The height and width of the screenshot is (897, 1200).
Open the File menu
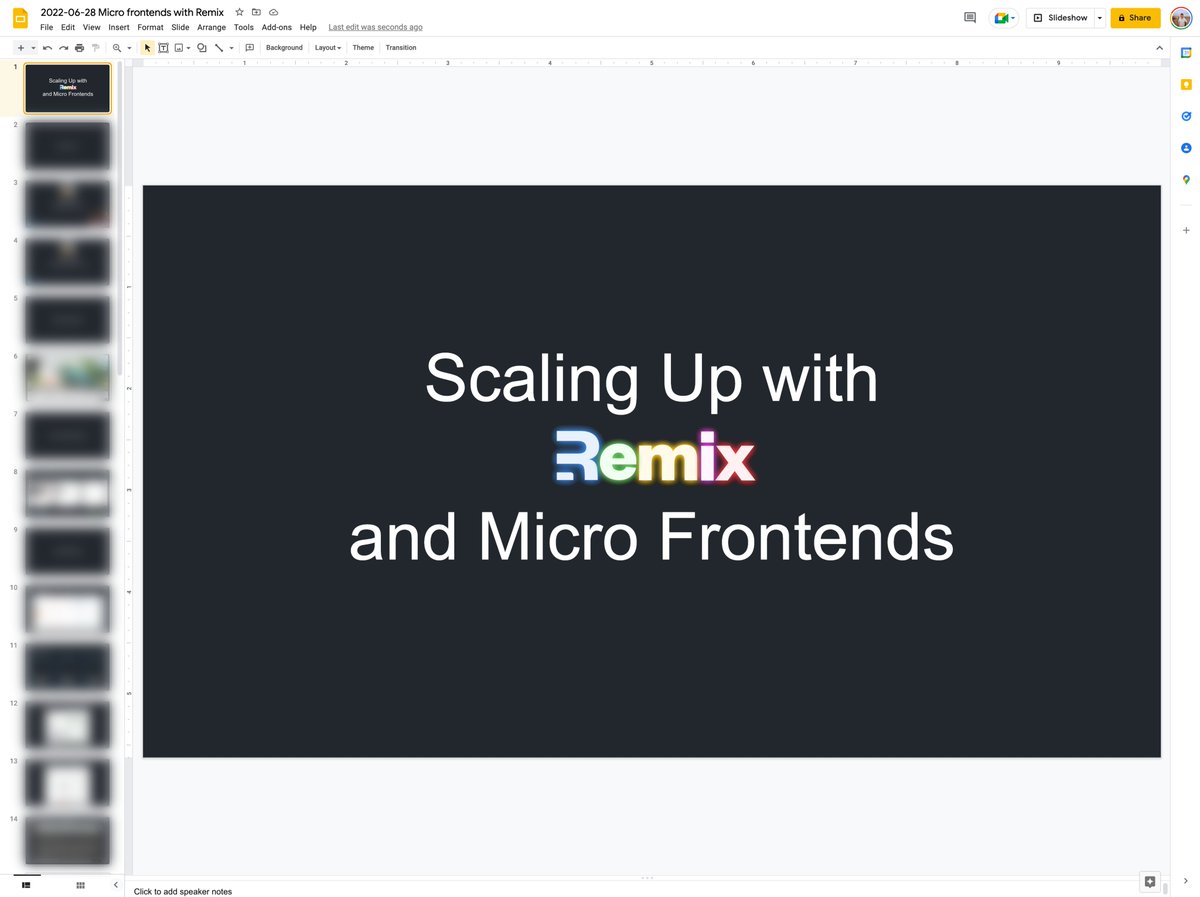pyautogui.click(x=46, y=27)
